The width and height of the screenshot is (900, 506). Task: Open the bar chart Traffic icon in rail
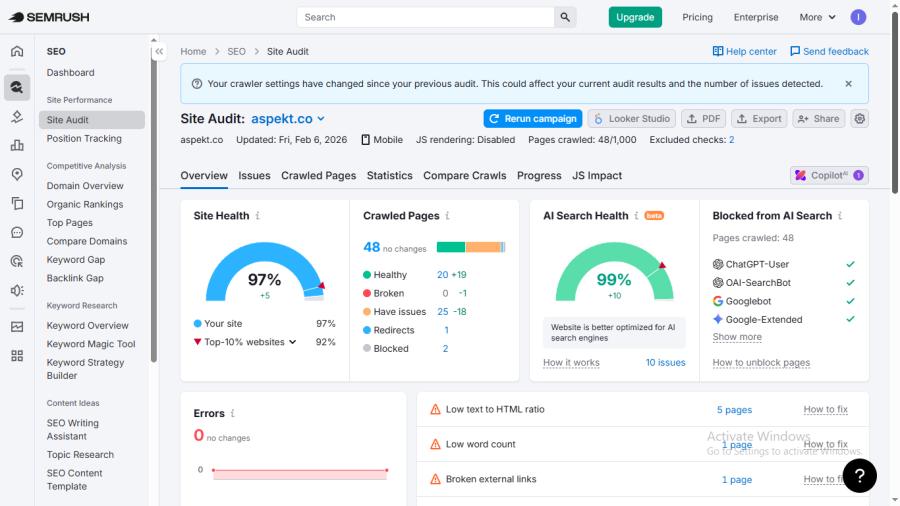coord(17,145)
